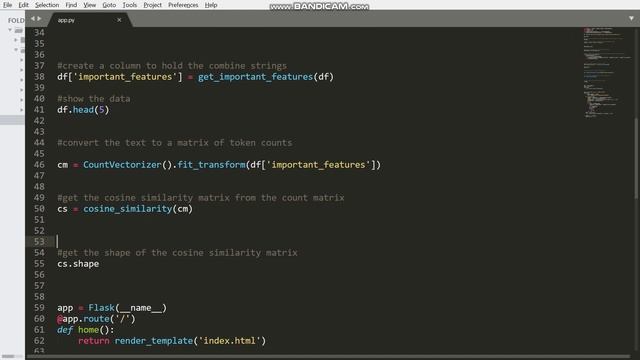The height and width of the screenshot is (360, 640).
Task: Click cs.shape on line 55
Action: click(x=78, y=264)
